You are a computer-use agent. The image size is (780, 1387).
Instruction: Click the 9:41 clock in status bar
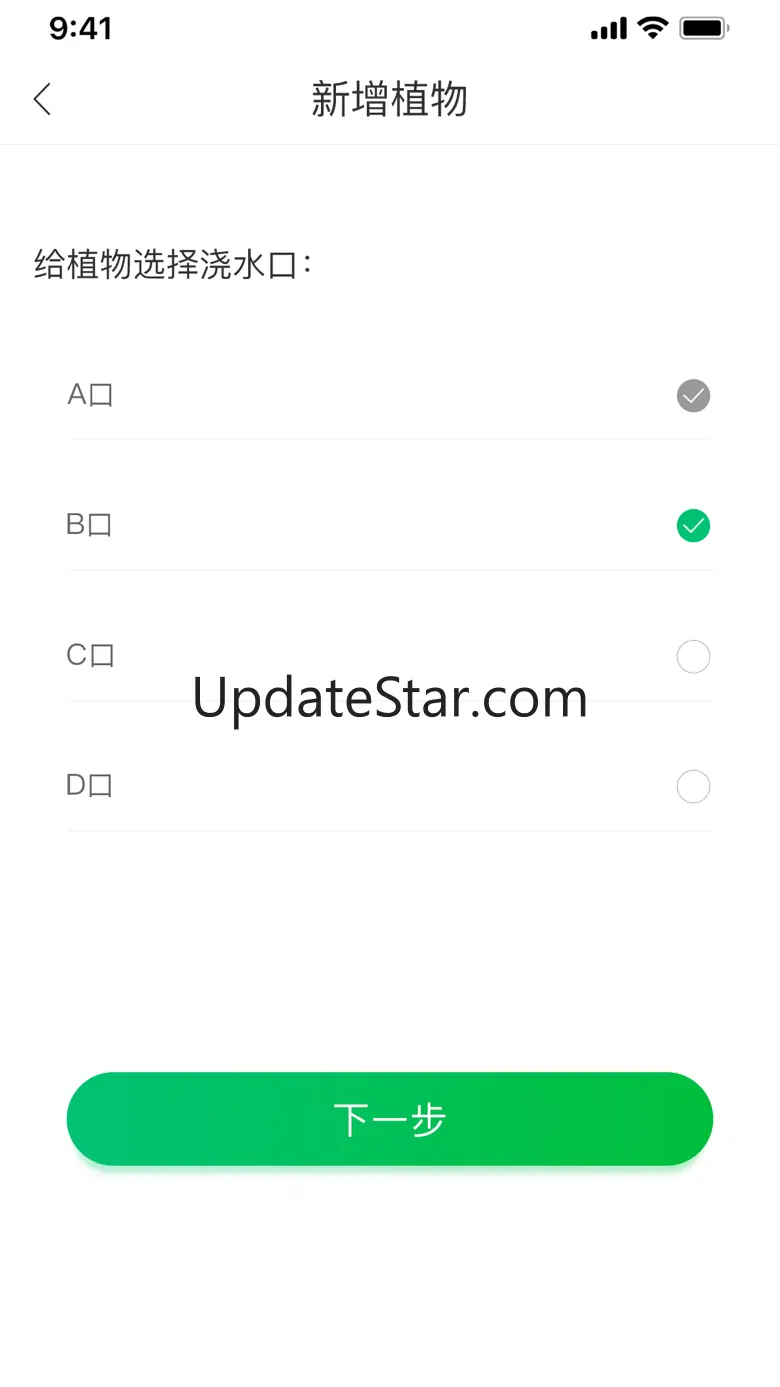[x=81, y=28]
